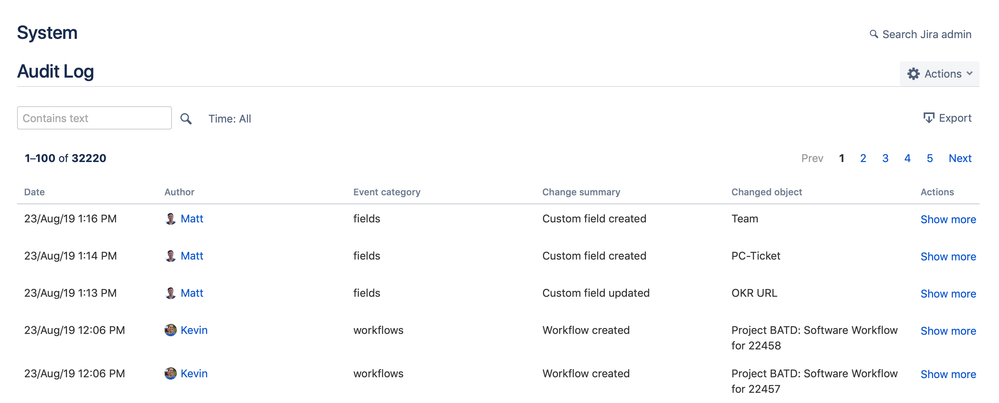This screenshot has height=403, width=999.
Task: Open Matt's profile in the 1:13 PM row
Action: point(192,293)
